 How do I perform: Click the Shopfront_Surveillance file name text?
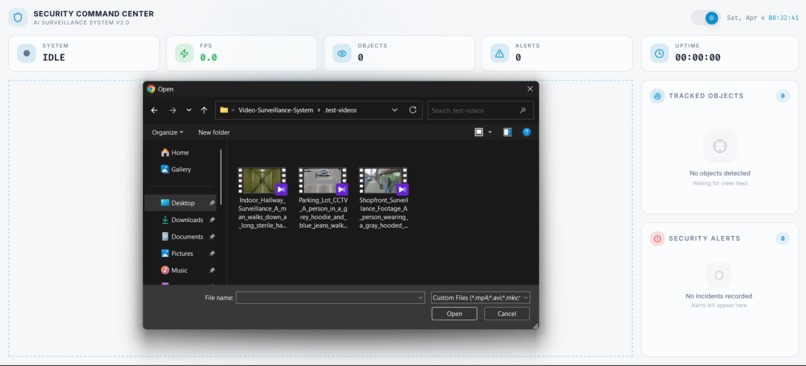click(383, 213)
